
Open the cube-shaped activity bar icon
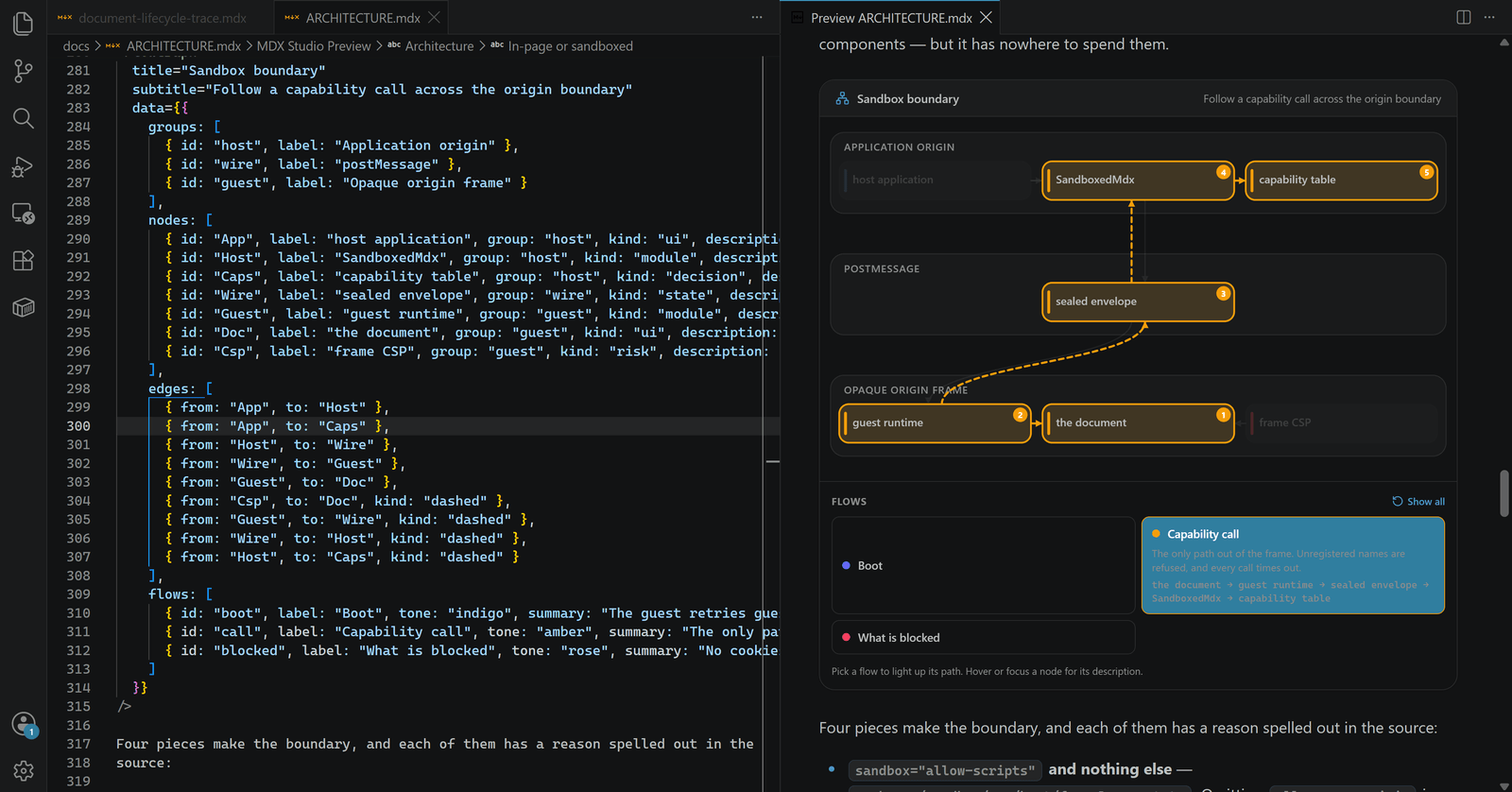tap(23, 307)
